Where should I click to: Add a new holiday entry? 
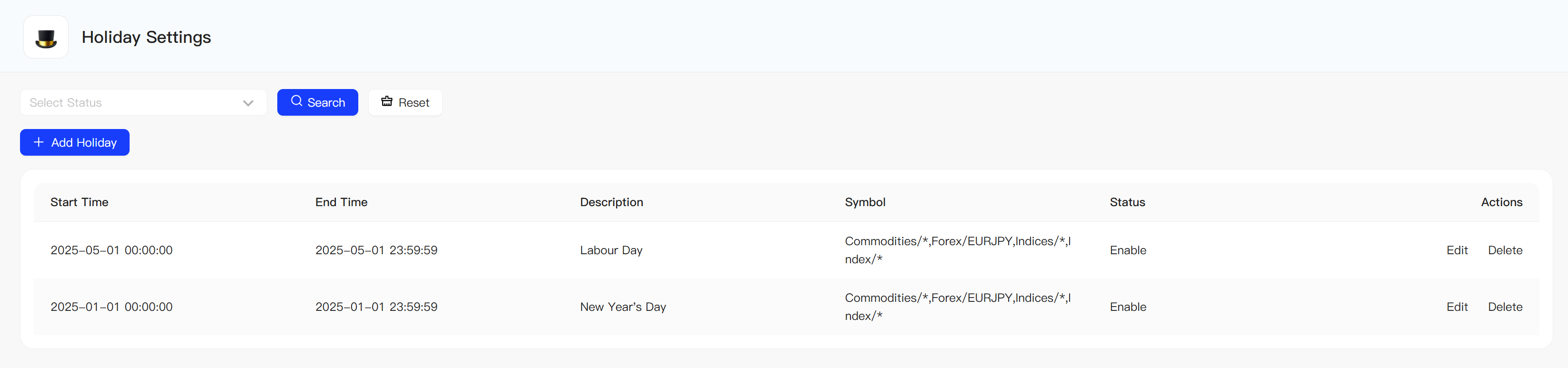click(75, 142)
